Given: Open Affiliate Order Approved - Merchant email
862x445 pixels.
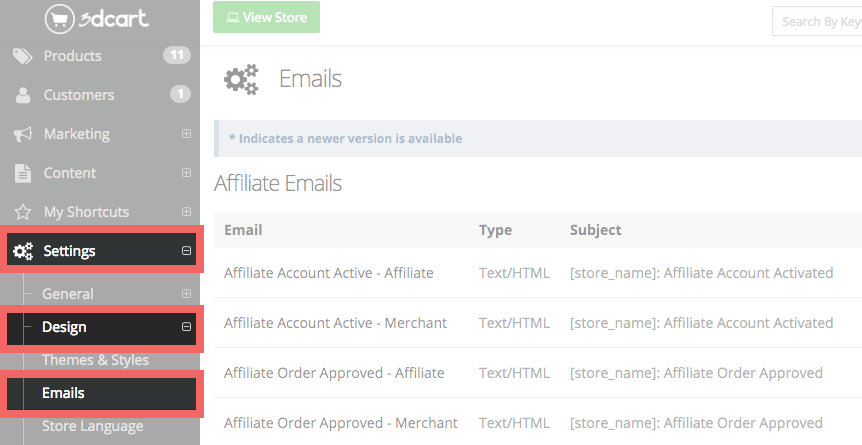Looking at the screenshot, I should 340,423.
